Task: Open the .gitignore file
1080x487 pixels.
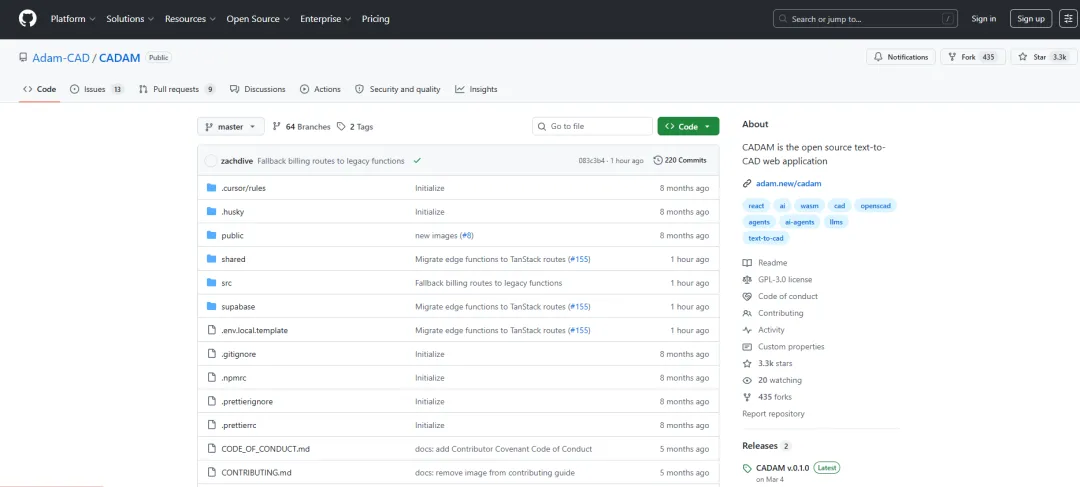Action: (239, 354)
